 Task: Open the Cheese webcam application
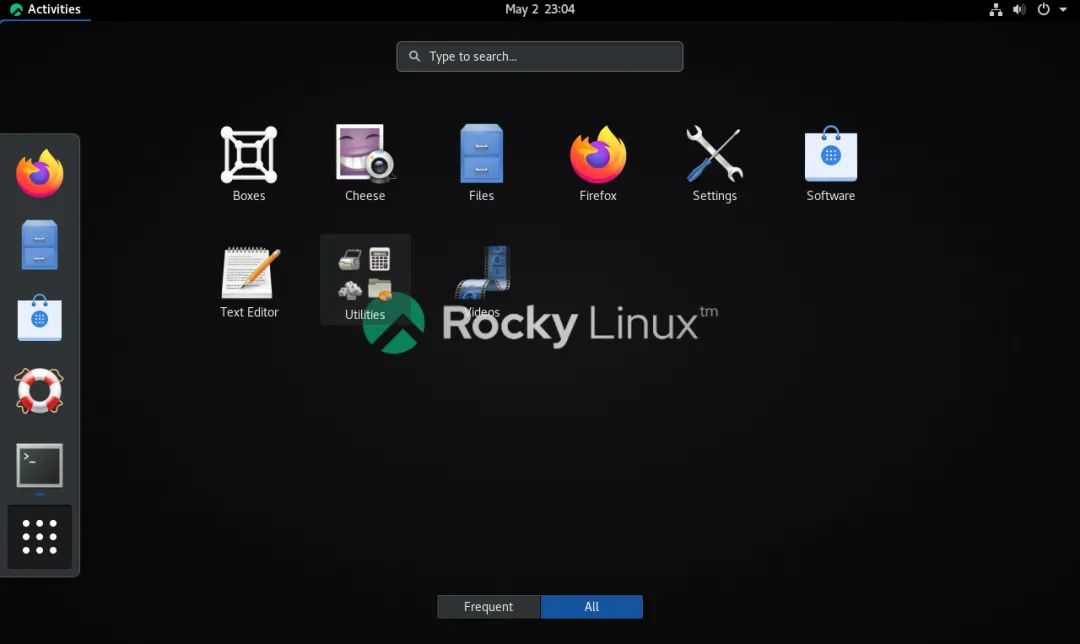pos(364,163)
